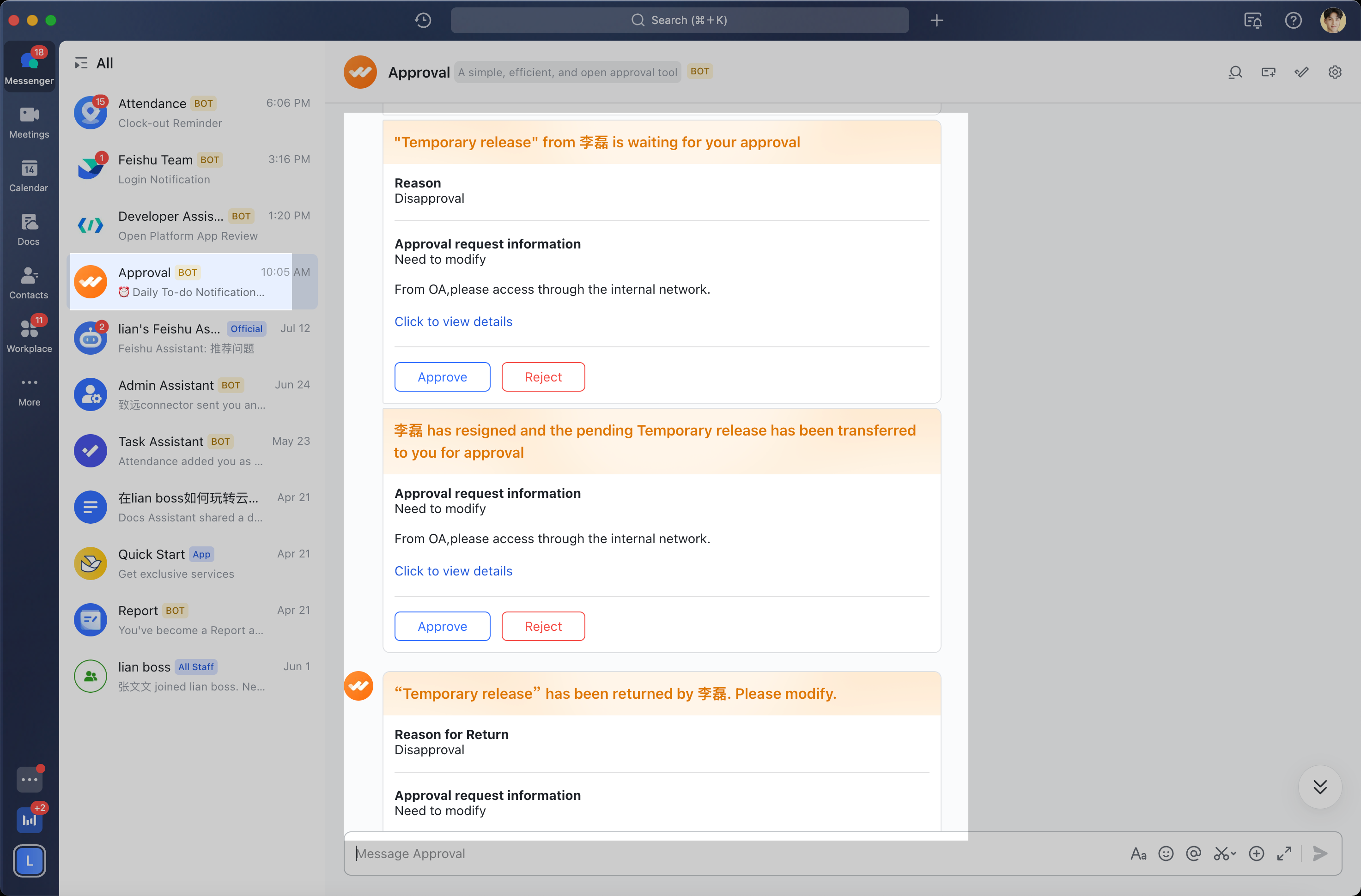This screenshot has height=896, width=1361.
Task: Click the mark-done checkmark icon in header
Action: point(1301,72)
